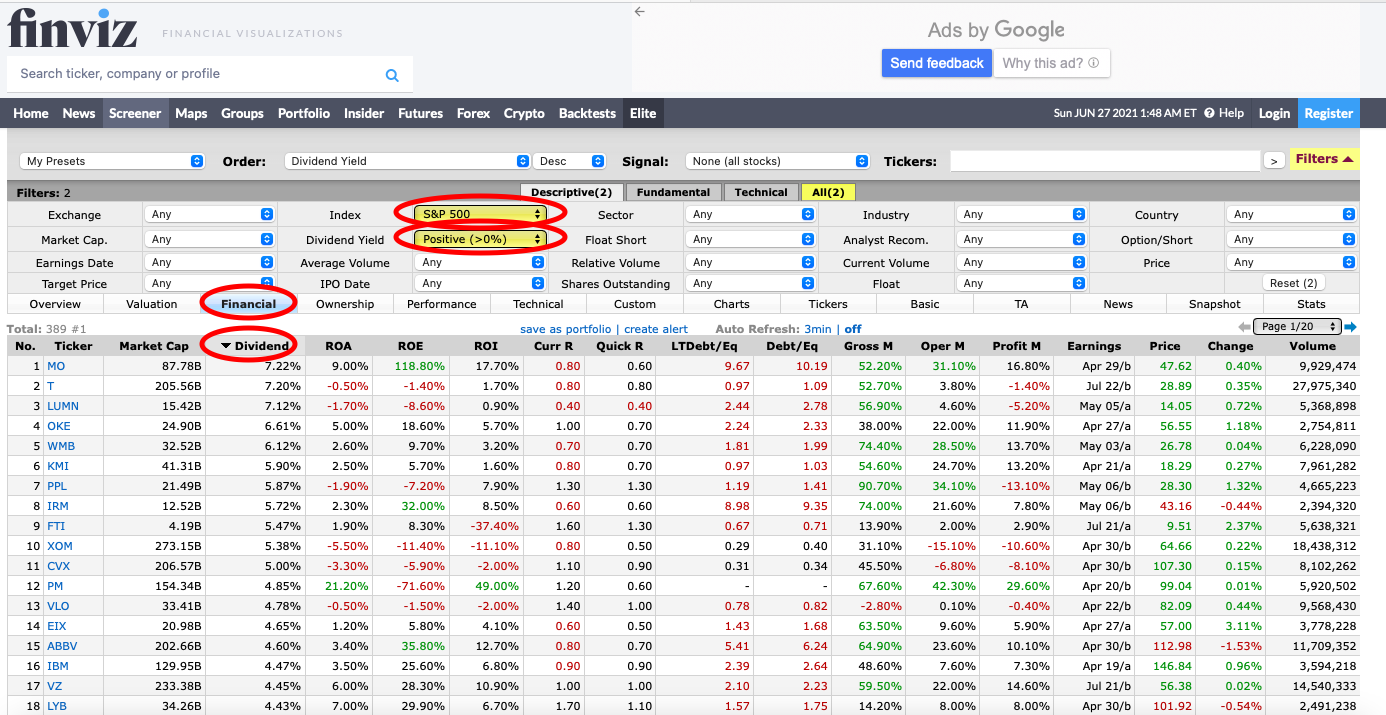Select the Performance view tab
Image resolution: width=1386 pixels, height=715 pixels.
coord(442,304)
